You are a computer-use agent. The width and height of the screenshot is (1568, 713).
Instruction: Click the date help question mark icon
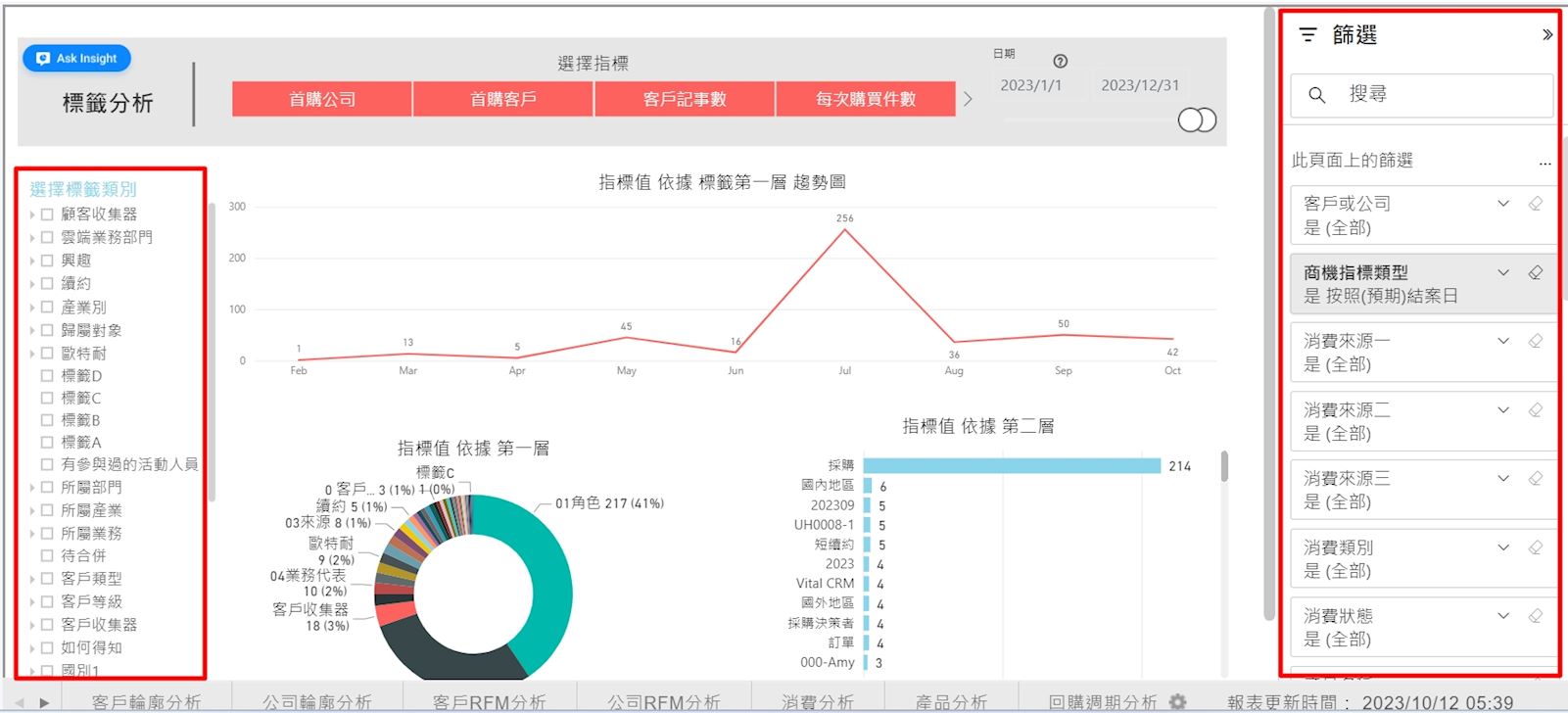click(x=1060, y=61)
